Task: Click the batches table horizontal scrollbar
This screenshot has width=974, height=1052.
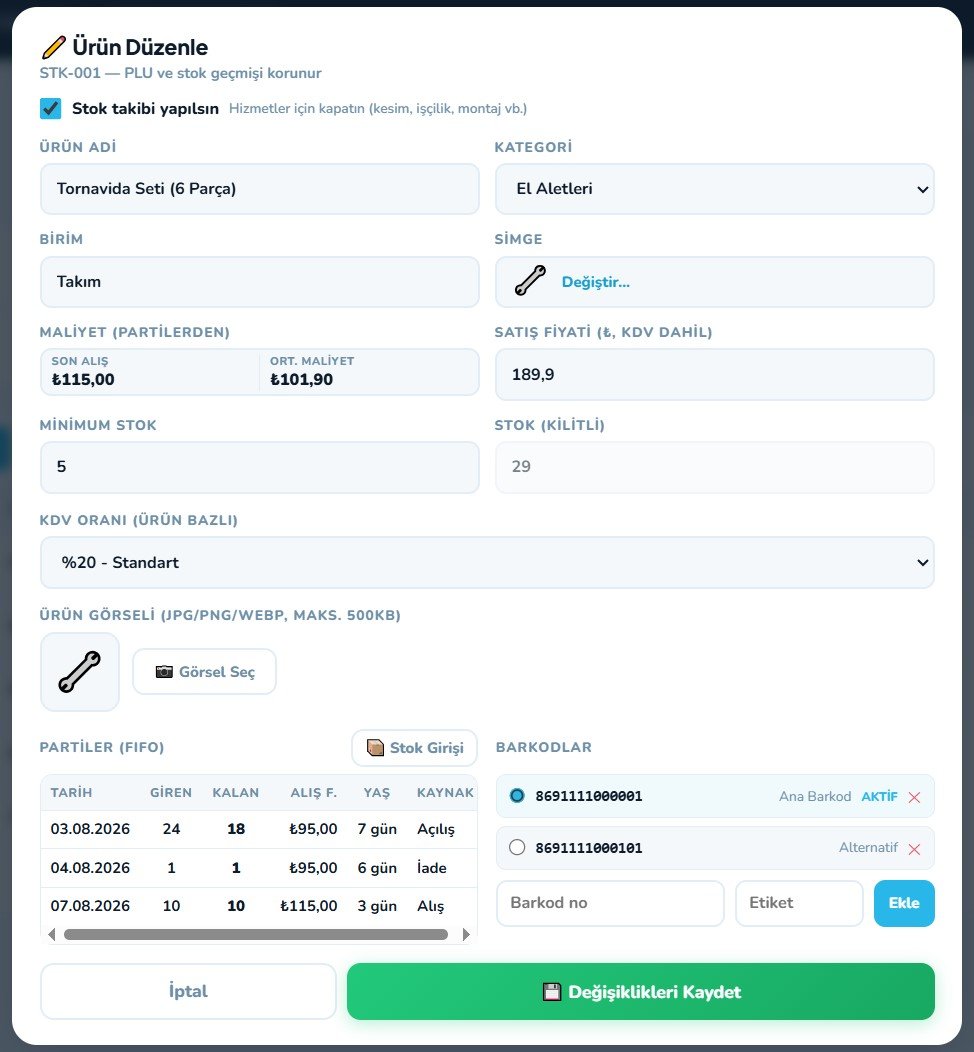Action: [256, 934]
